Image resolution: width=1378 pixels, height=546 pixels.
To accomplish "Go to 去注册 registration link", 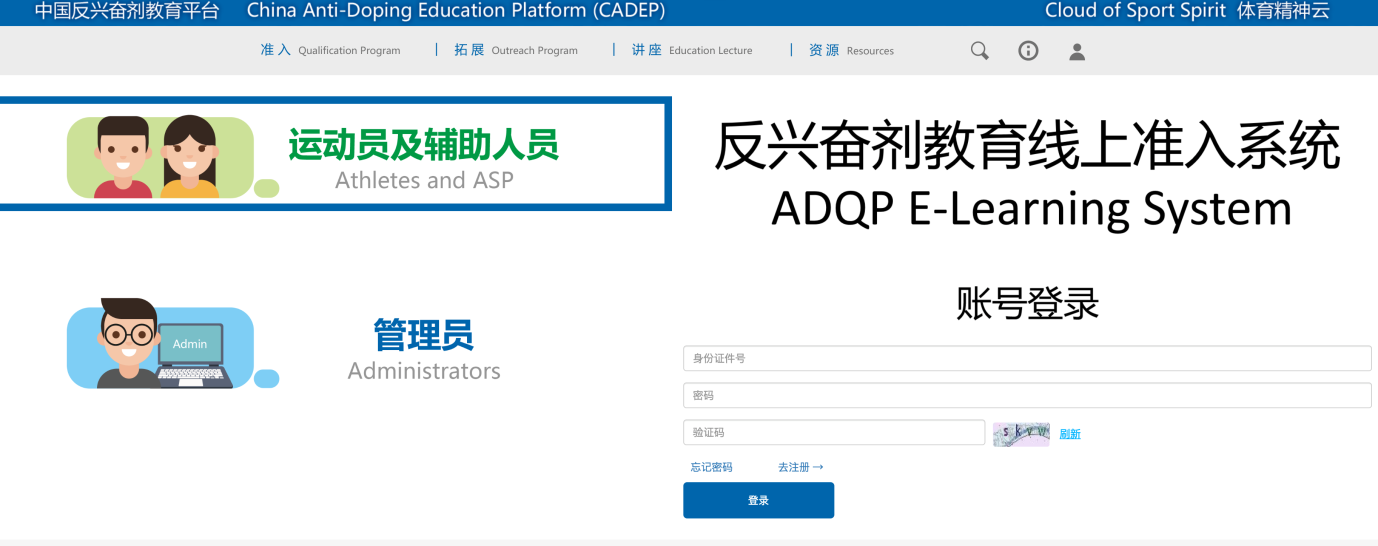I will 800,467.
